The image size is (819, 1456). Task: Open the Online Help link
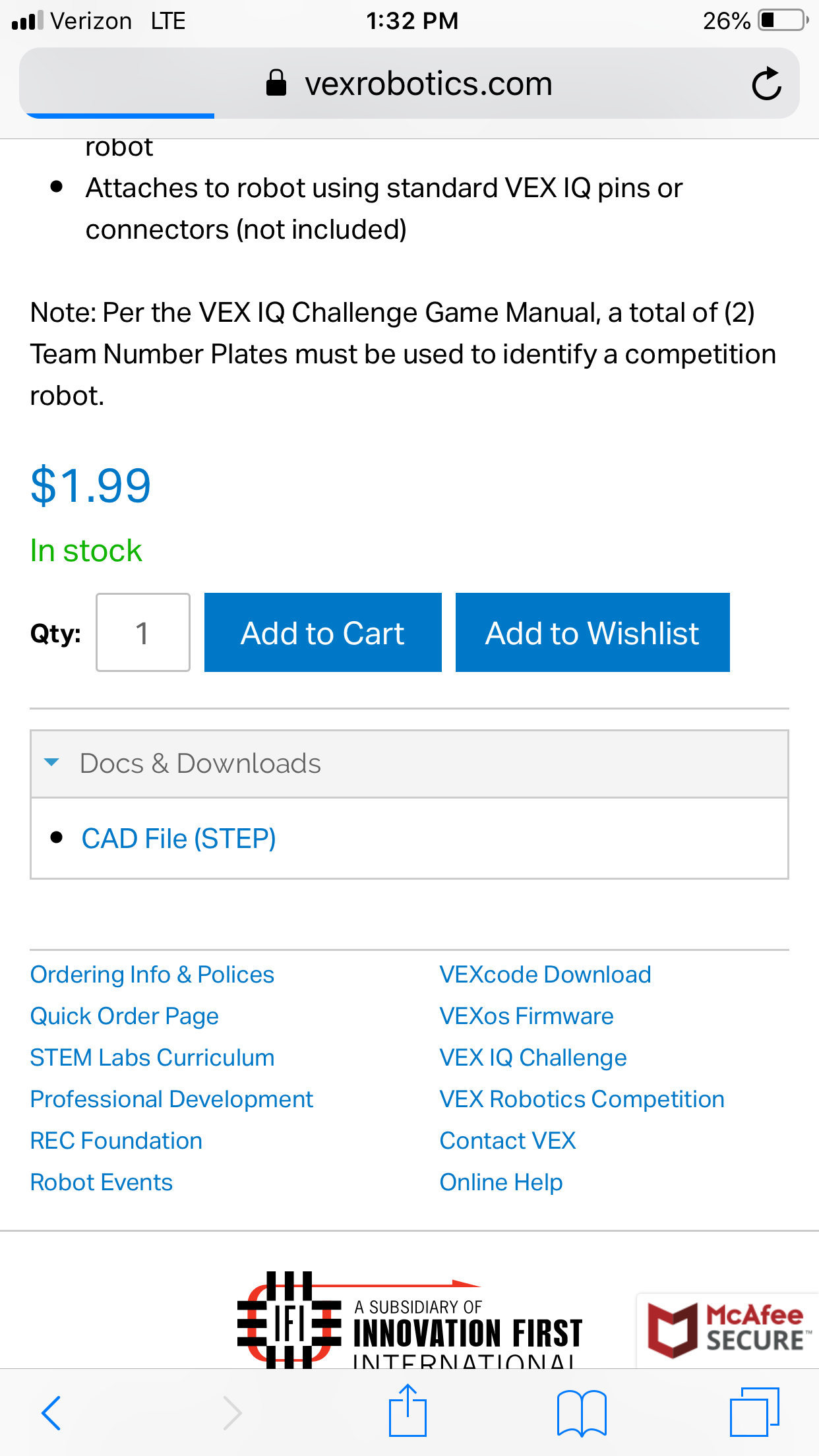tap(501, 1182)
